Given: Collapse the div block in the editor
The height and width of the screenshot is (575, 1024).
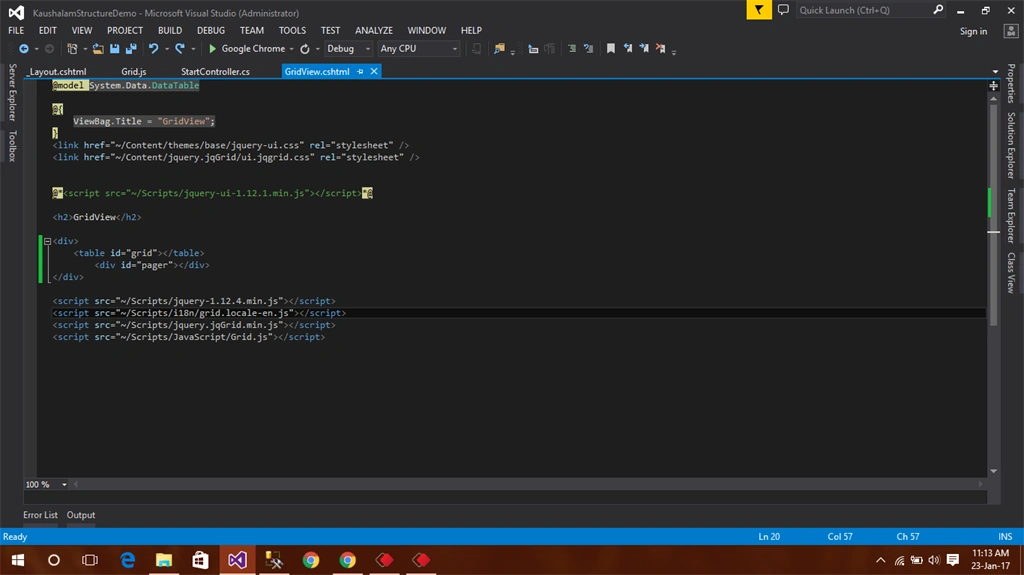Looking at the screenshot, I should 47,241.
